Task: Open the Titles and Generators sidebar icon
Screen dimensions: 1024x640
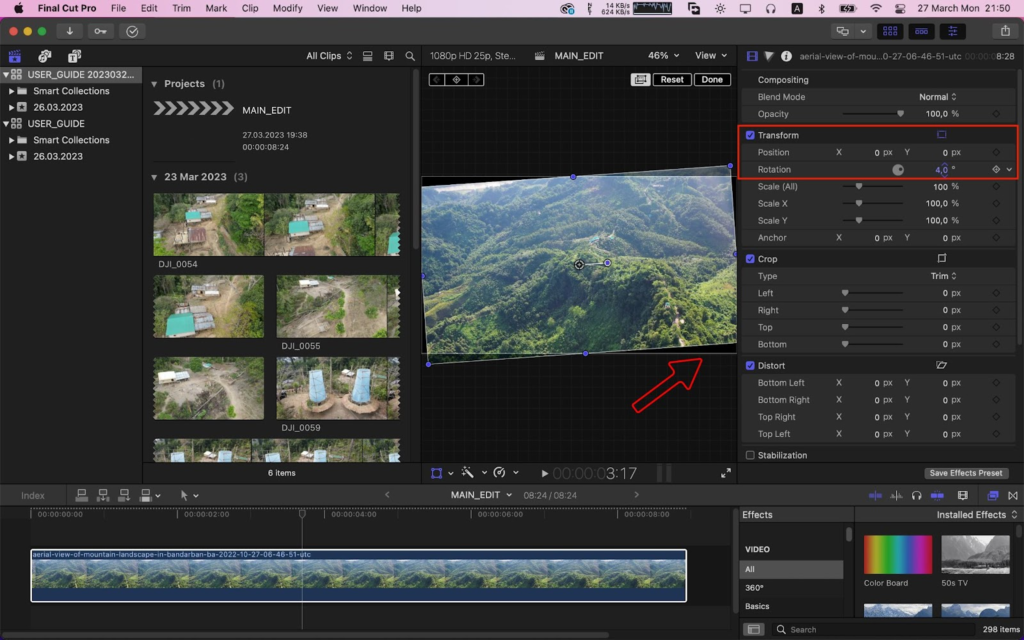Action: (x=74, y=56)
